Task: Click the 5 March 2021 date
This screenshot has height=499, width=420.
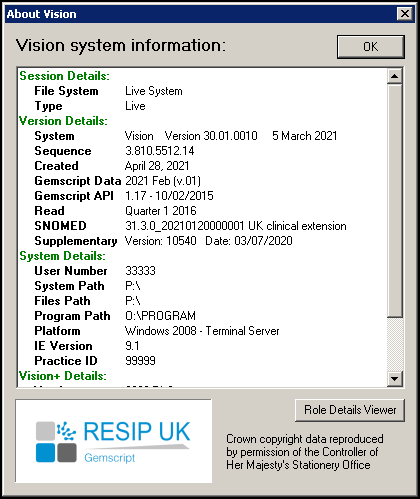Action: click(x=305, y=136)
